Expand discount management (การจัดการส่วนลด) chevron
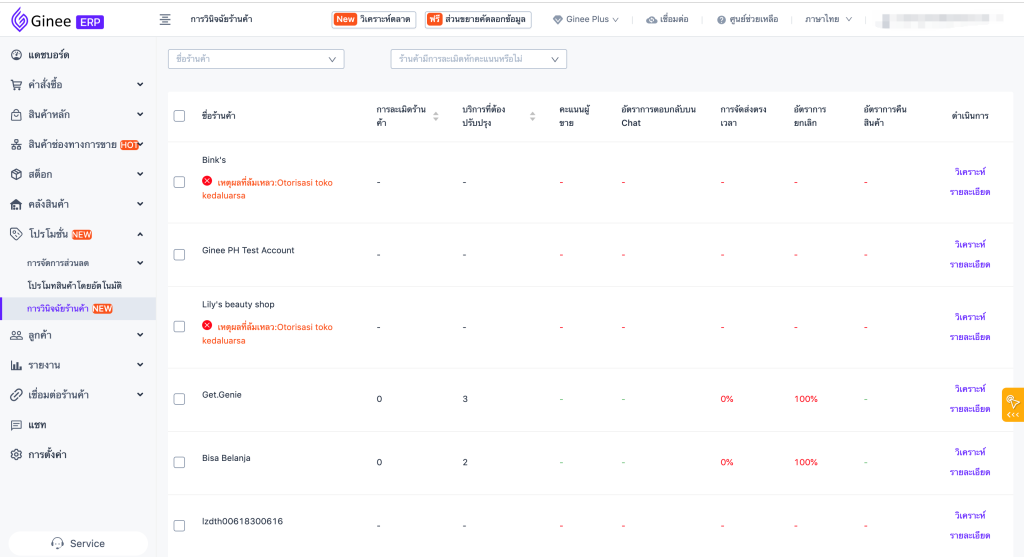Image resolution: width=1024 pixels, height=557 pixels. 140,263
